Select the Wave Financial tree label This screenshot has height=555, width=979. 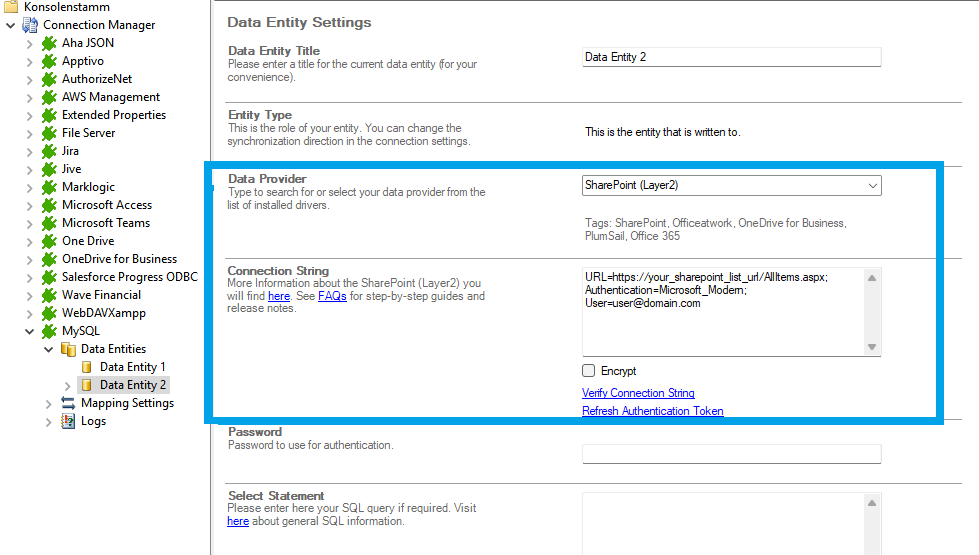[x=101, y=295]
